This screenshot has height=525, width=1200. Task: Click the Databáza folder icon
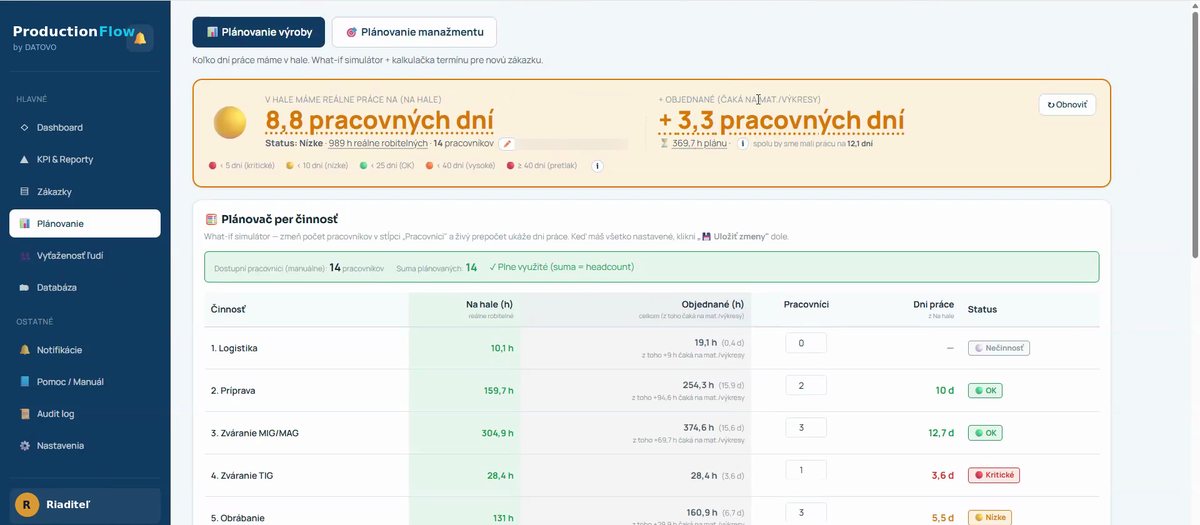tap(25, 288)
